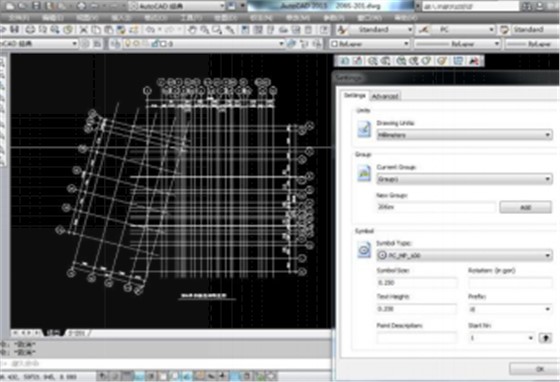Click the Cut scissors icon in toolbar
Screen dimensions: 560x382
[x=83, y=30]
